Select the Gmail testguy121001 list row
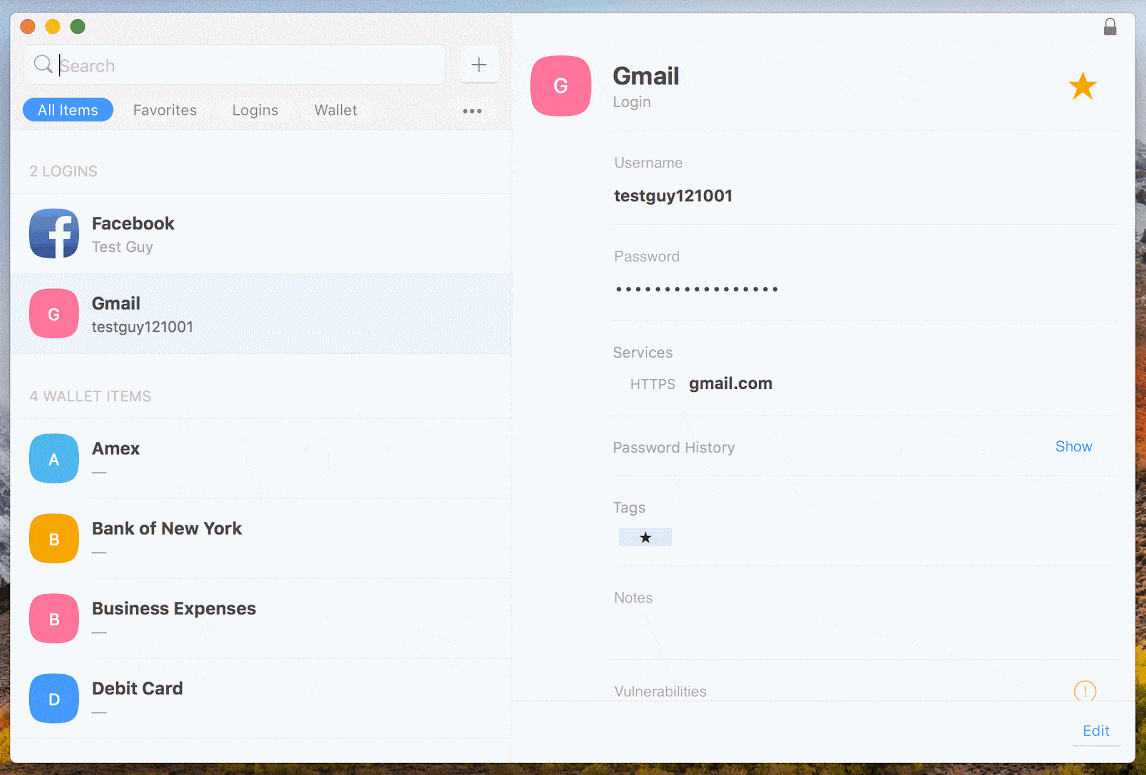The width and height of the screenshot is (1146, 775). [261, 314]
